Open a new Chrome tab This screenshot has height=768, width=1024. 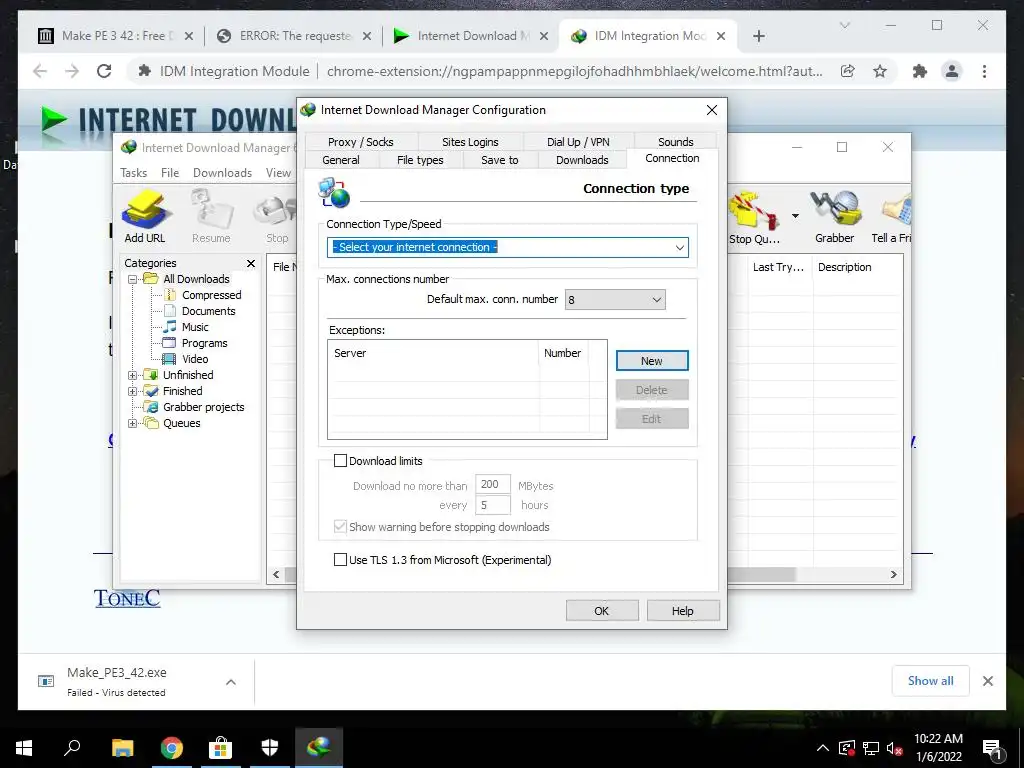click(758, 36)
